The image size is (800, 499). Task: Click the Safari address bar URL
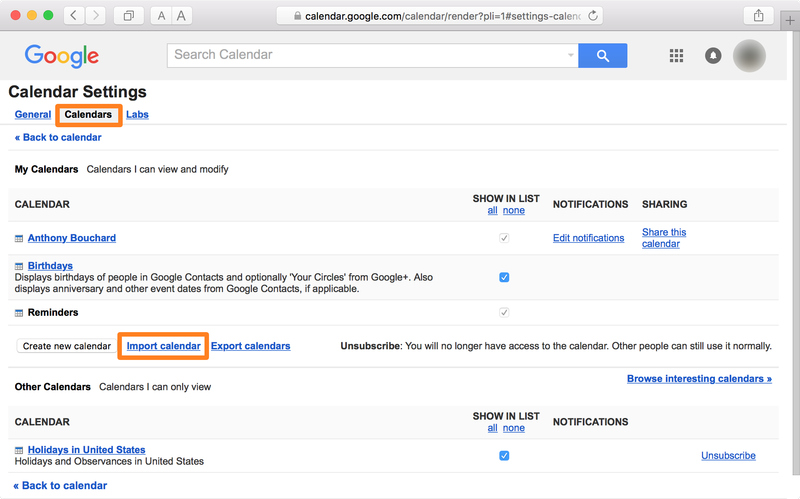pyautogui.click(x=442, y=16)
